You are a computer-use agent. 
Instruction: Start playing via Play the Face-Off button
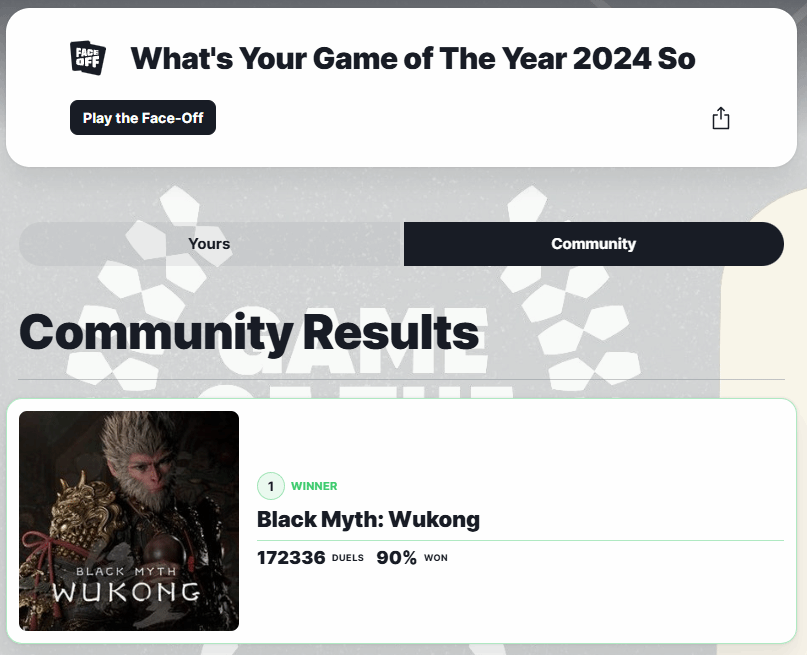pyautogui.click(x=143, y=118)
